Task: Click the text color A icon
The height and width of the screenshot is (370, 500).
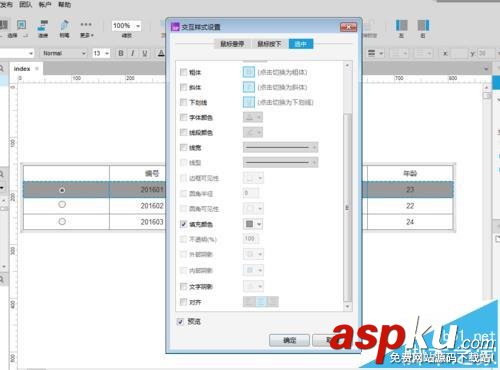Action: tap(161, 53)
